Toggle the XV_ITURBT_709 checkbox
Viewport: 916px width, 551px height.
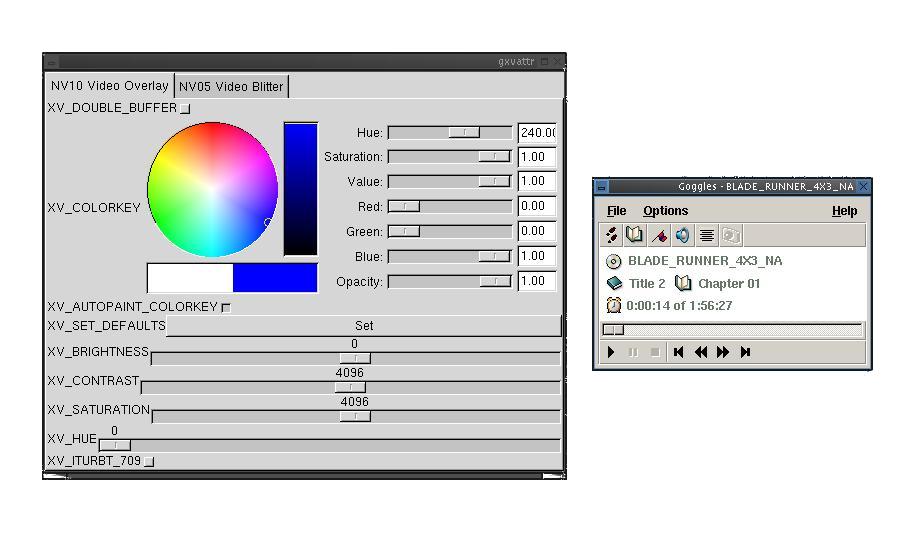click(x=149, y=461)
